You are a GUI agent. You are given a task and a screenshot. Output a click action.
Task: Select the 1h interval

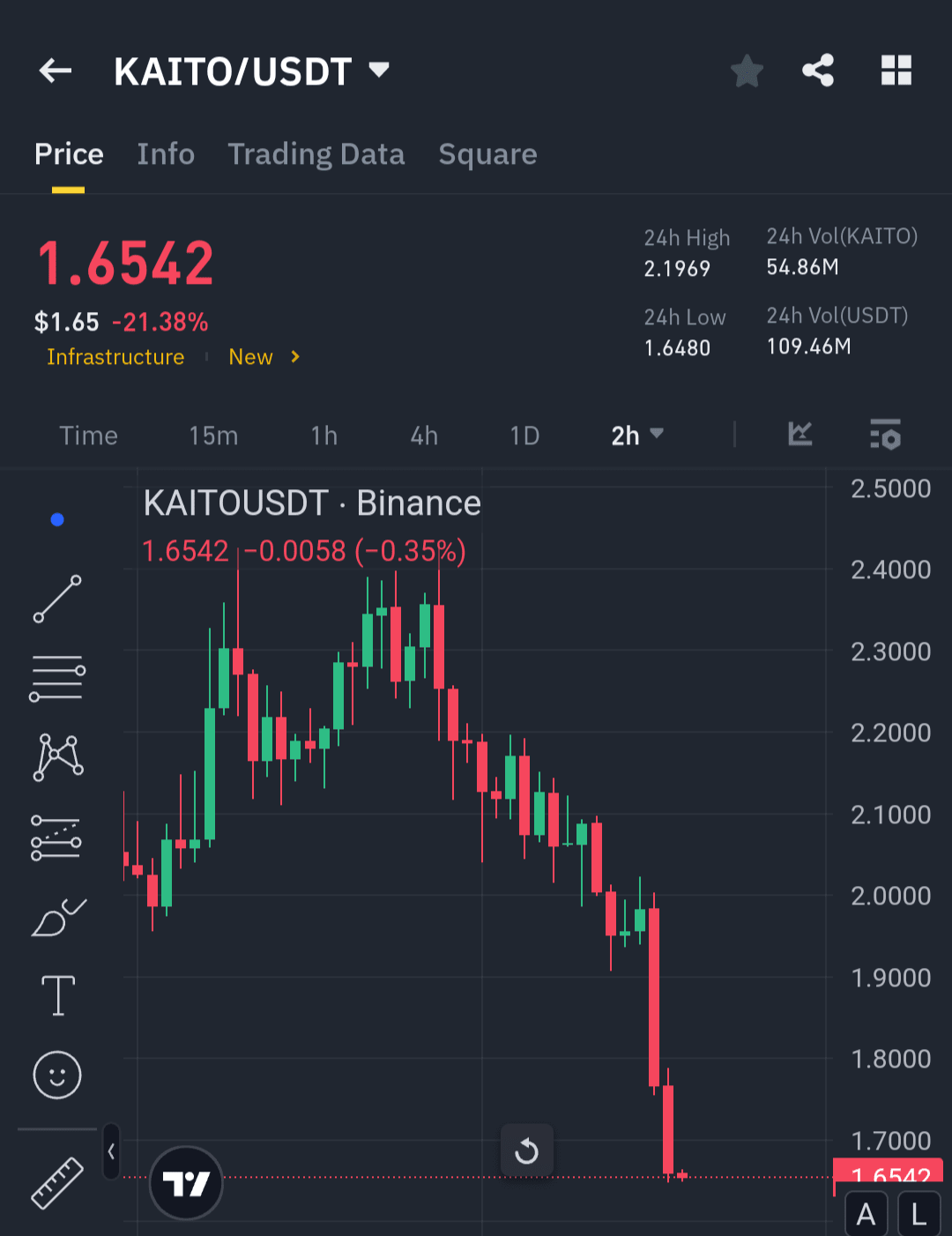[324, 436]
